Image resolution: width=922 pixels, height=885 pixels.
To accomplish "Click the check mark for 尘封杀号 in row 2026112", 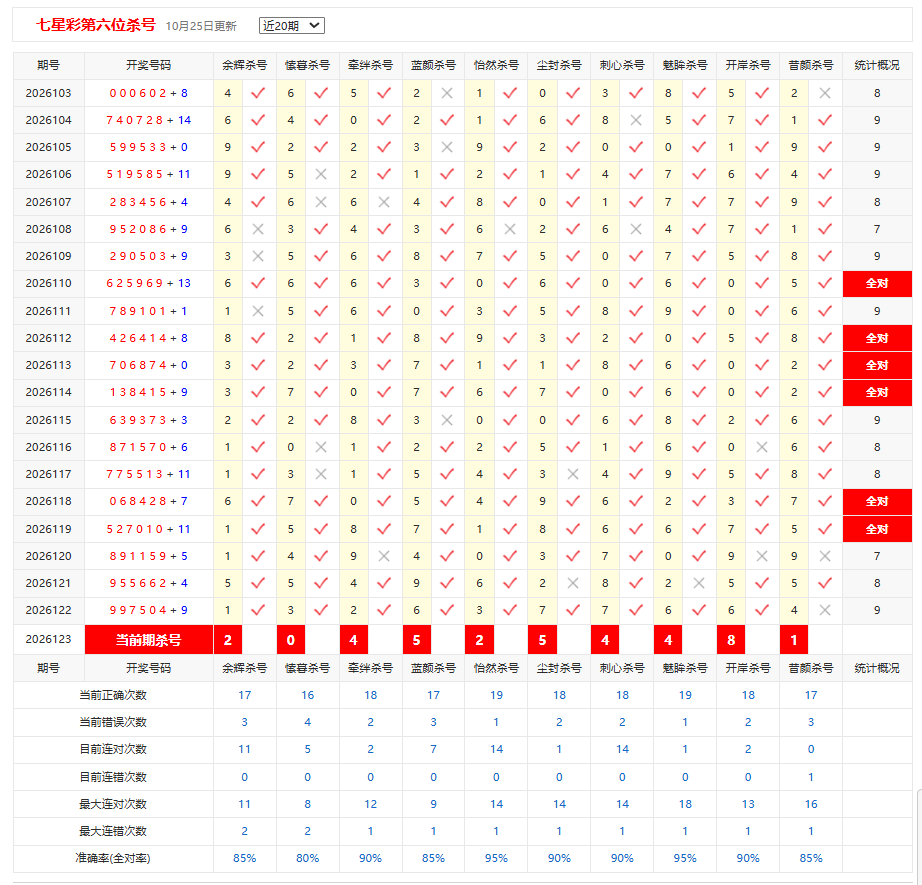I will point(573,338).
